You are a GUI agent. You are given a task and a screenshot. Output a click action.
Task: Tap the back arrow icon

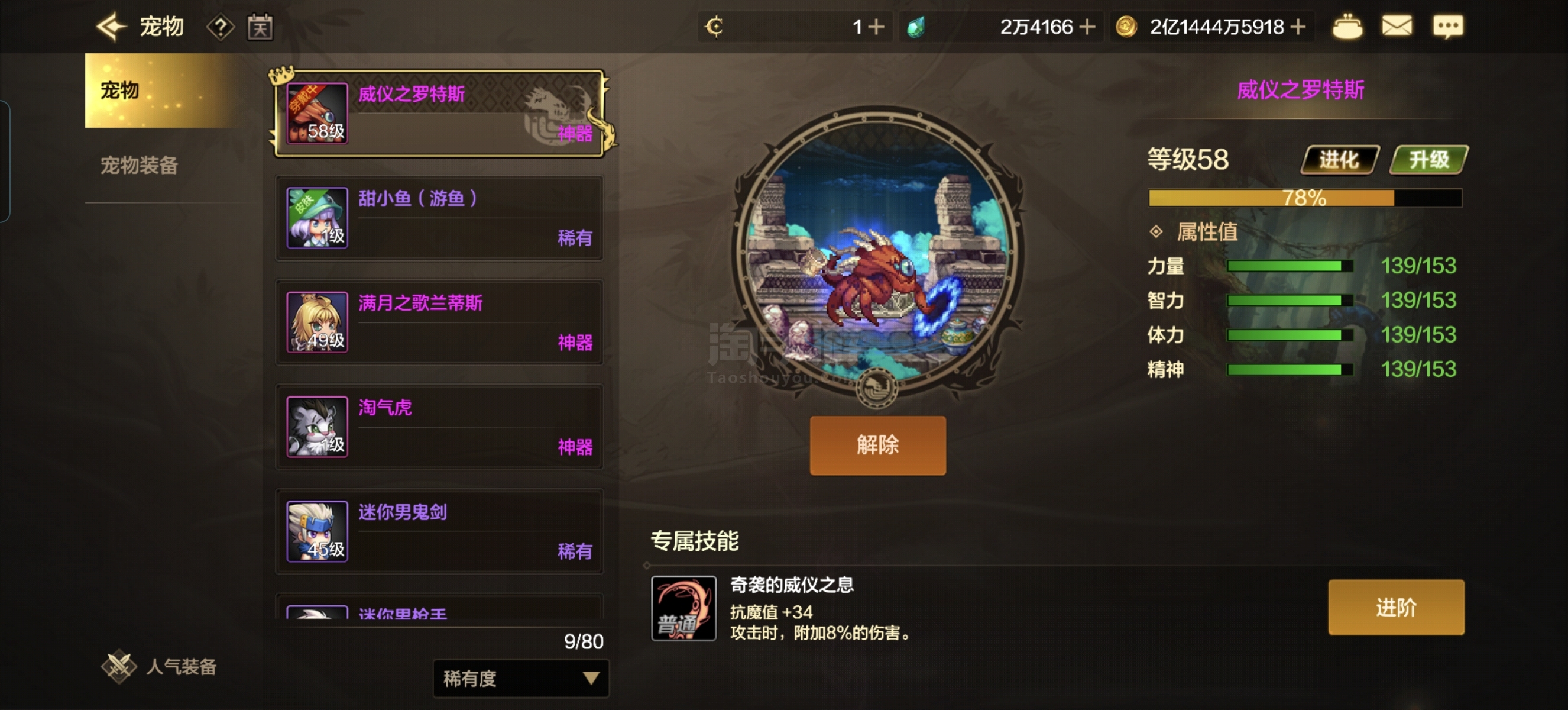click(x=111, y=27)
